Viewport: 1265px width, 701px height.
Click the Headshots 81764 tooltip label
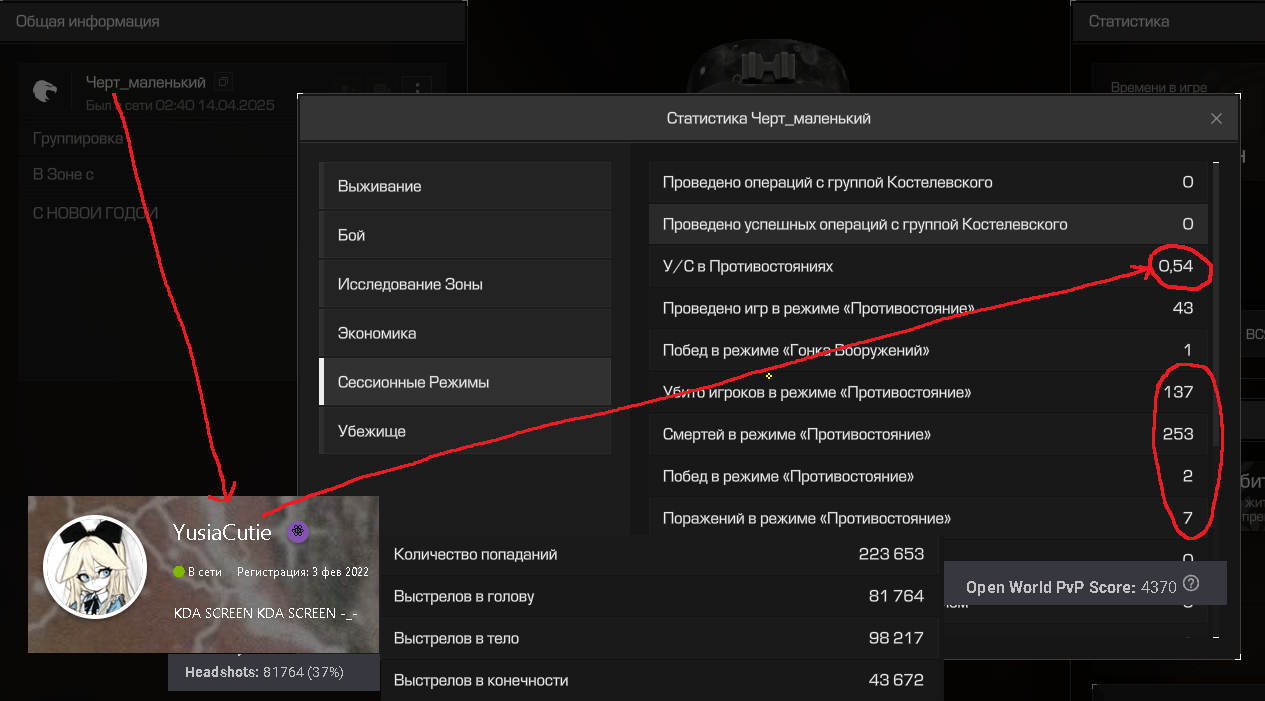(264, 672)
